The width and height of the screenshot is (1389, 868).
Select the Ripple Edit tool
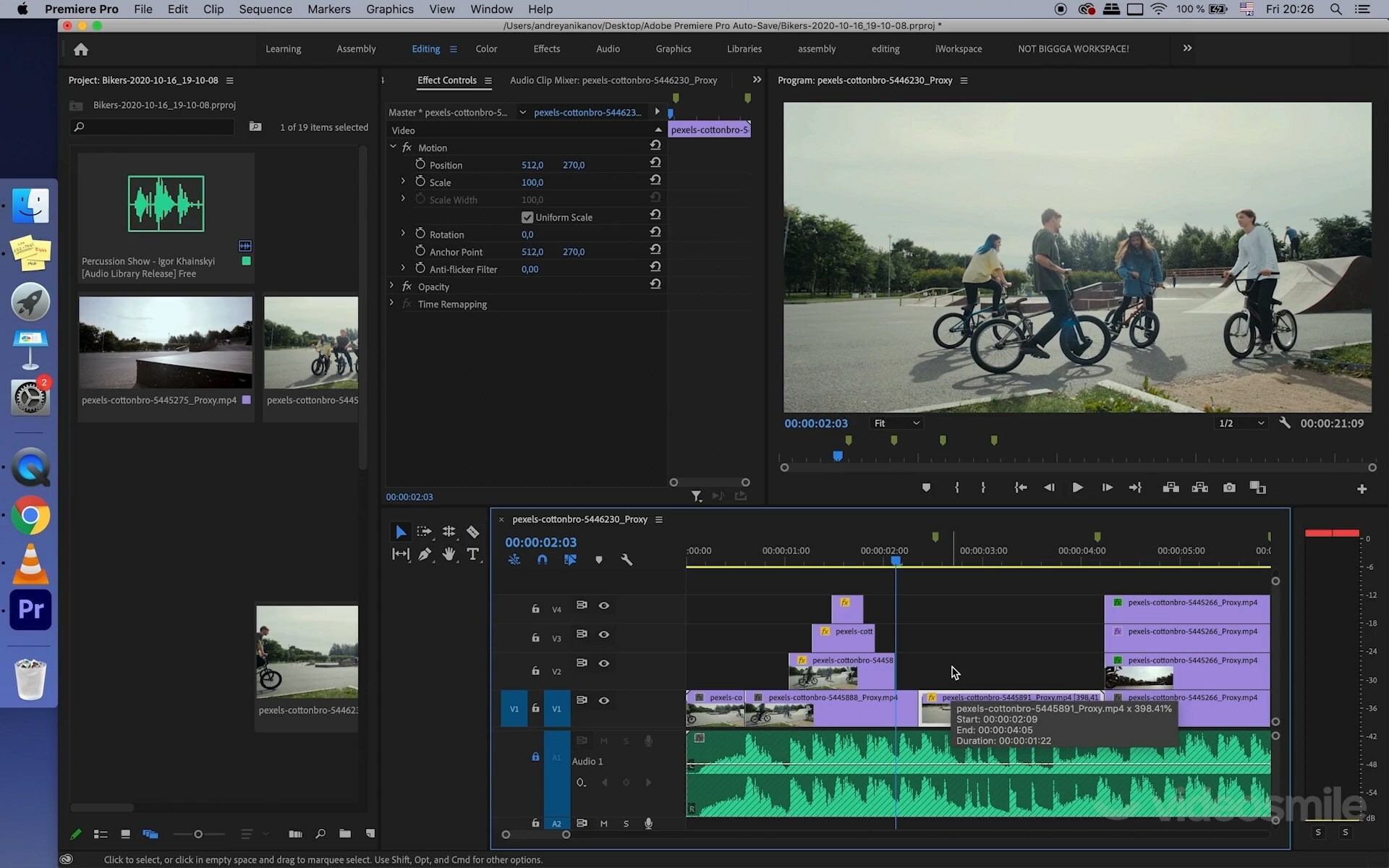tap(449, 532)
